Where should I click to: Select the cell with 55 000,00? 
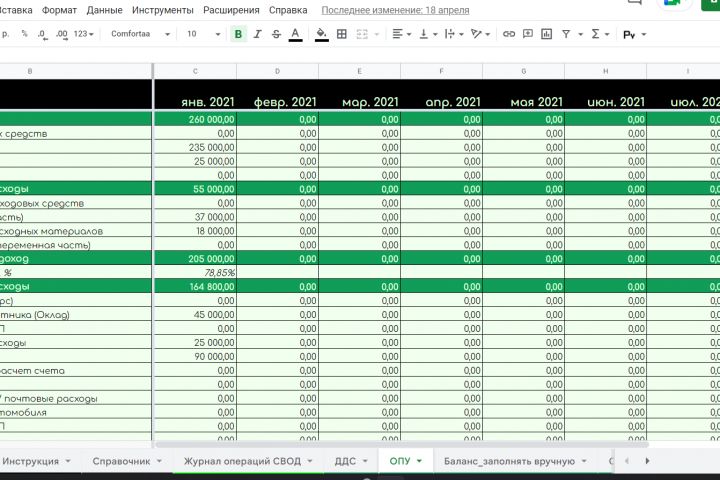click(195, 189)
